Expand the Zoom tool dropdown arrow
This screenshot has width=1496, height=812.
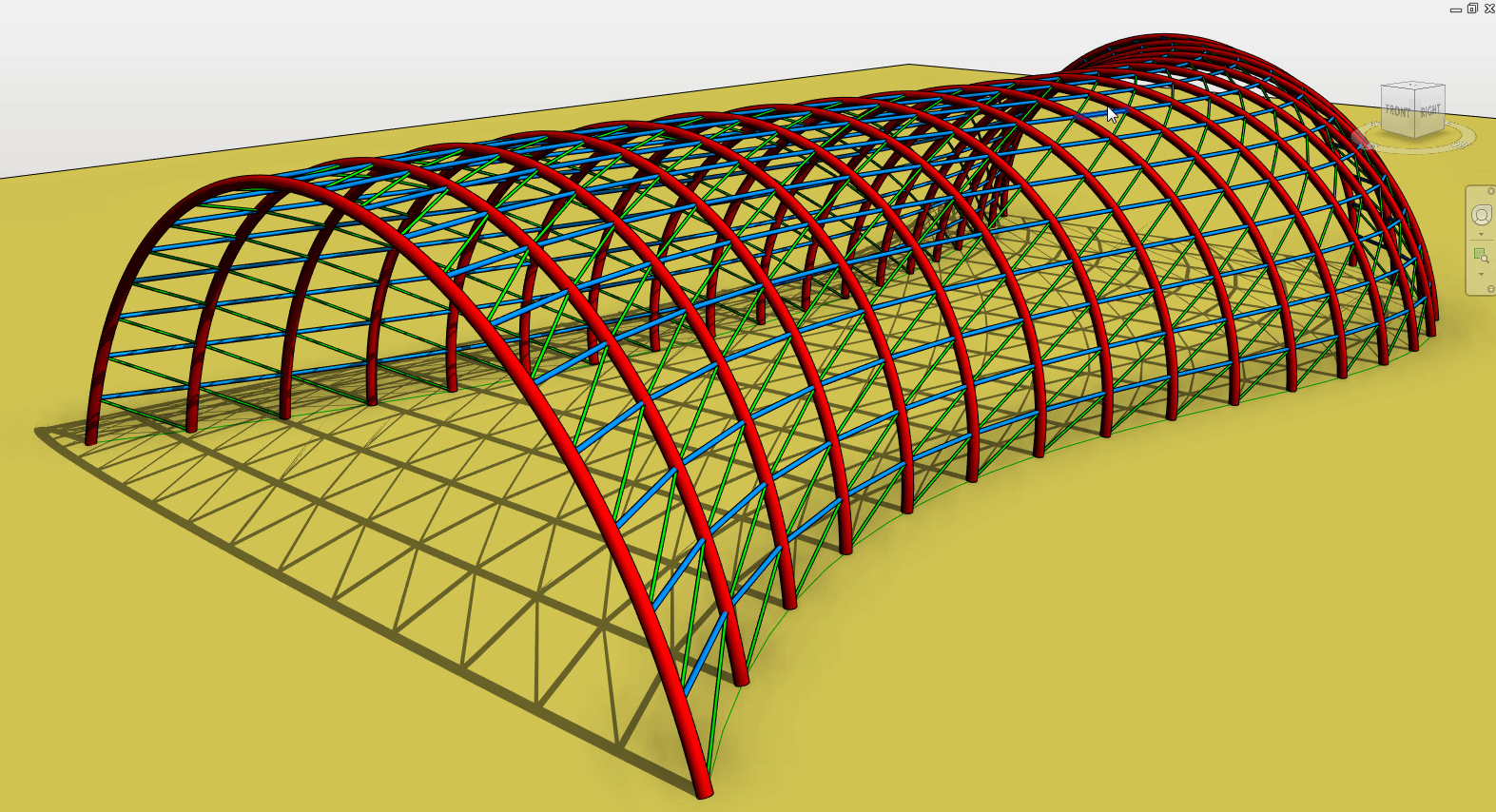point(1481,275)
